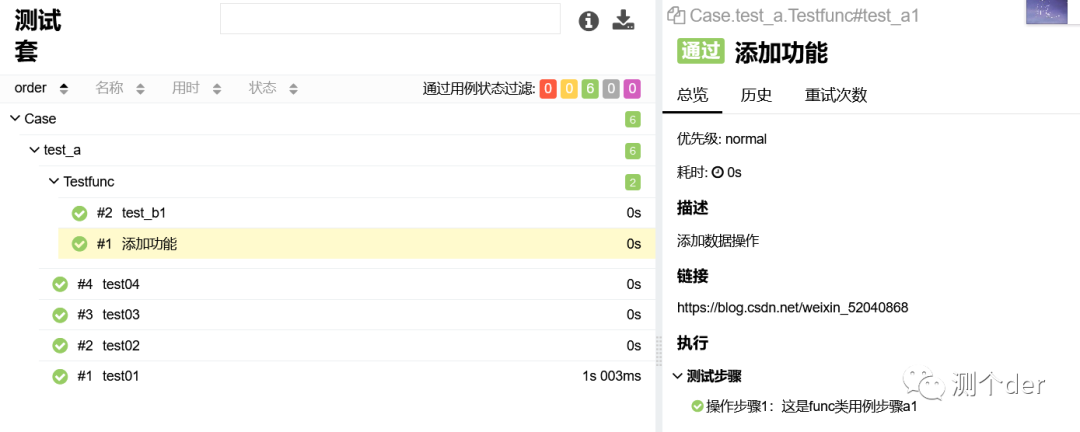Screen dimensions: 1080x432
Task: Toggle the purple unknown status filter
Action: [x=632, y=88]
